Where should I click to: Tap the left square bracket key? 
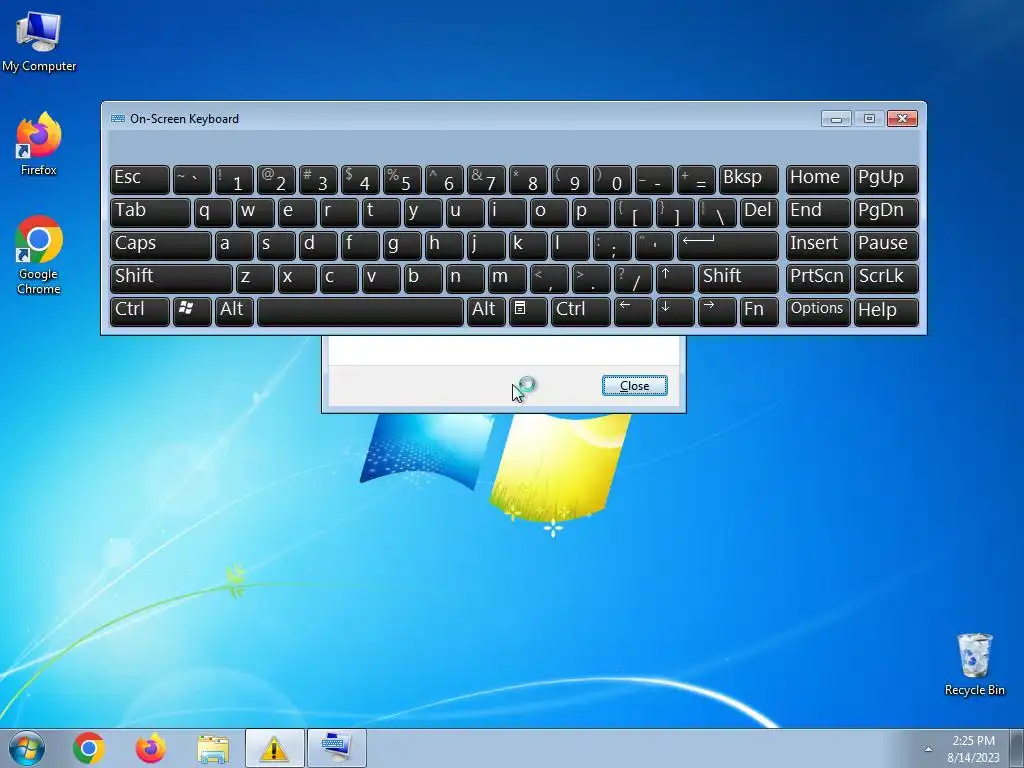pos(633,213)
